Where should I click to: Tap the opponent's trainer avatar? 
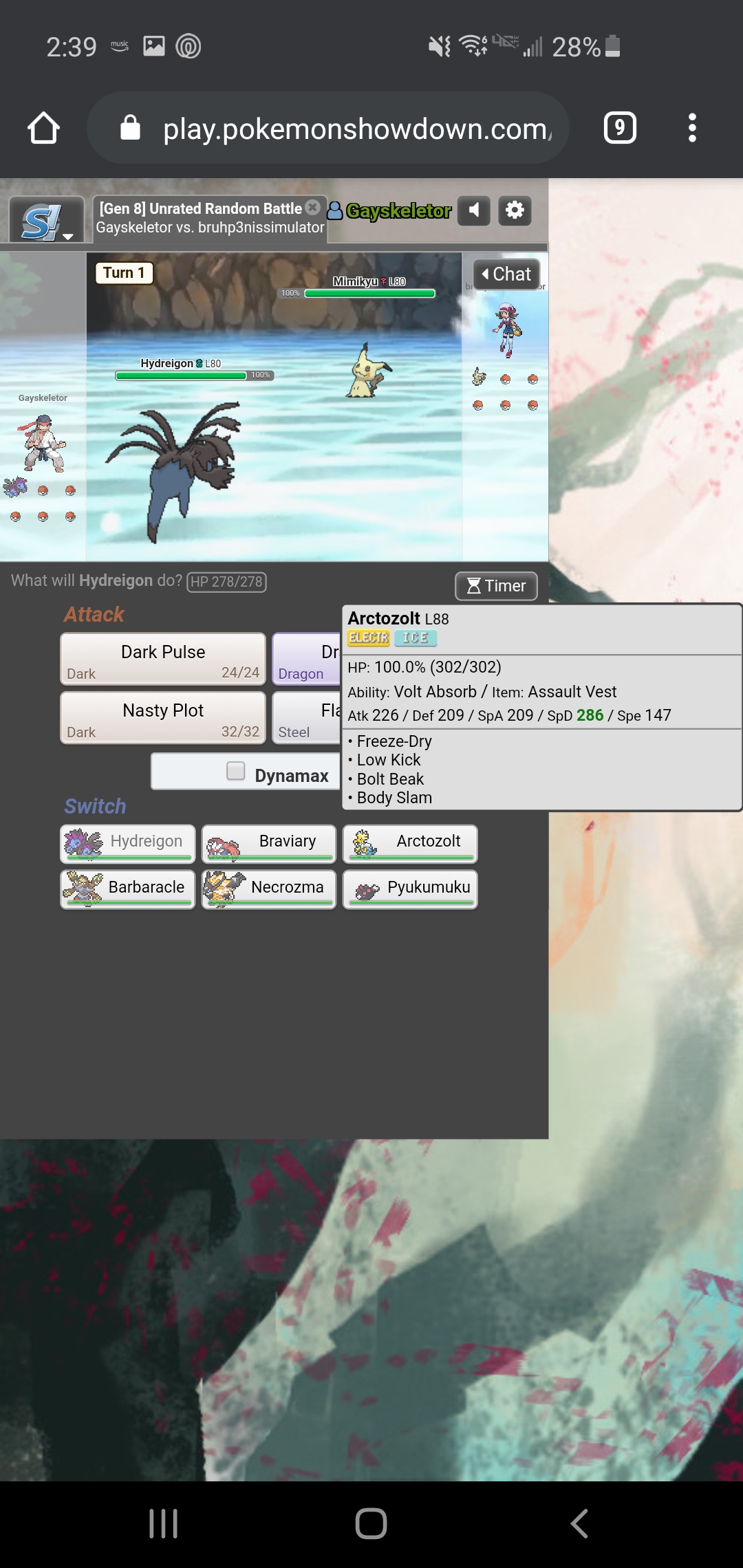click(507, 330)
